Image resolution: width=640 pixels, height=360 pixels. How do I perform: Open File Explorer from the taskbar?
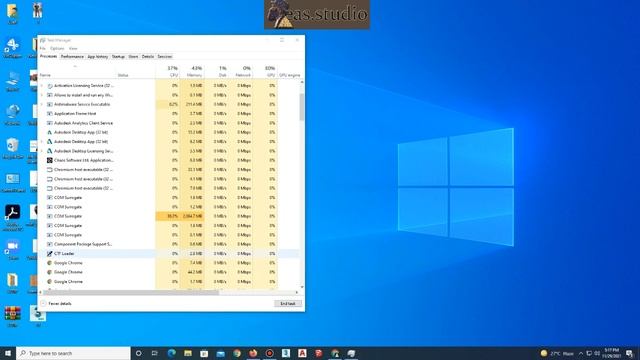coord(188,353)
